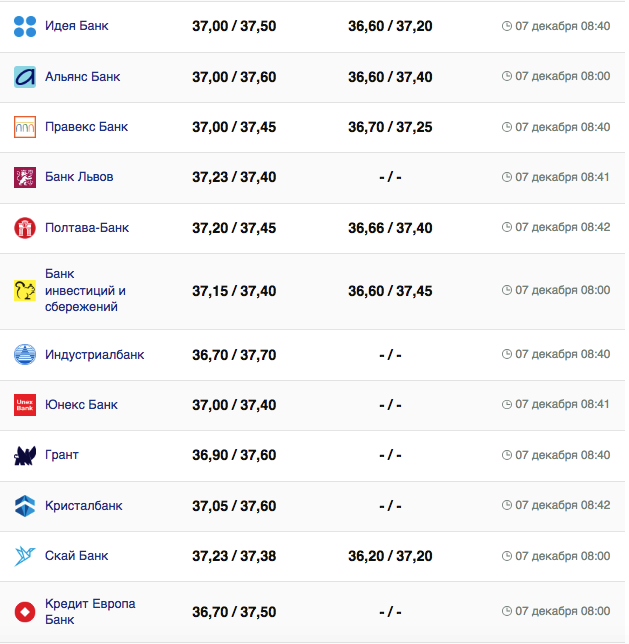
Task: Open the Кристалбанк link
Action: 84,506
